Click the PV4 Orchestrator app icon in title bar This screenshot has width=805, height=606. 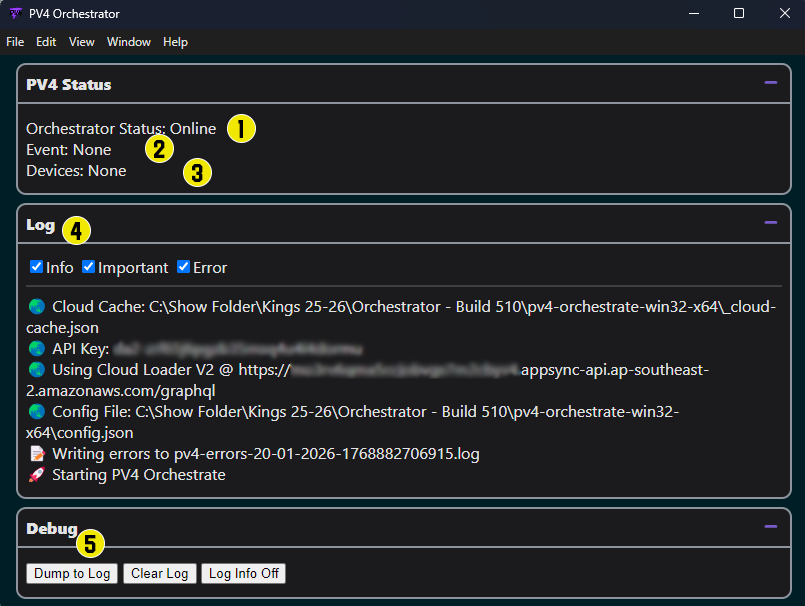point(15,13)
